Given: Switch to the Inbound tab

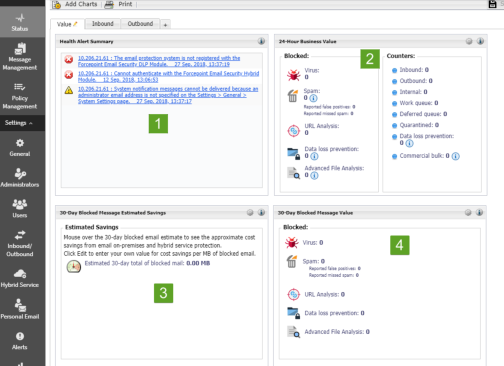Looking at the screenshot, I should [103, 24].
